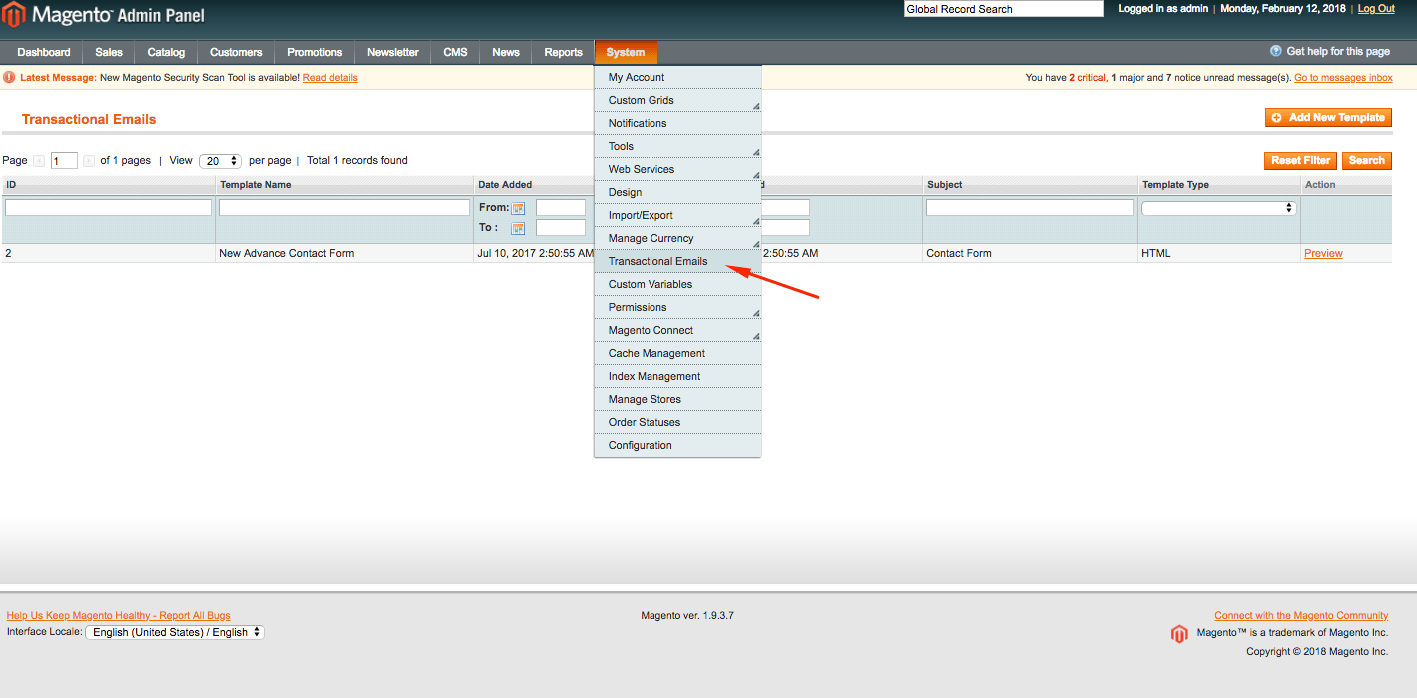Viewport: 1417px width, 698px height.
Task: Click the help question mark icon
Action: [1276, 51]
